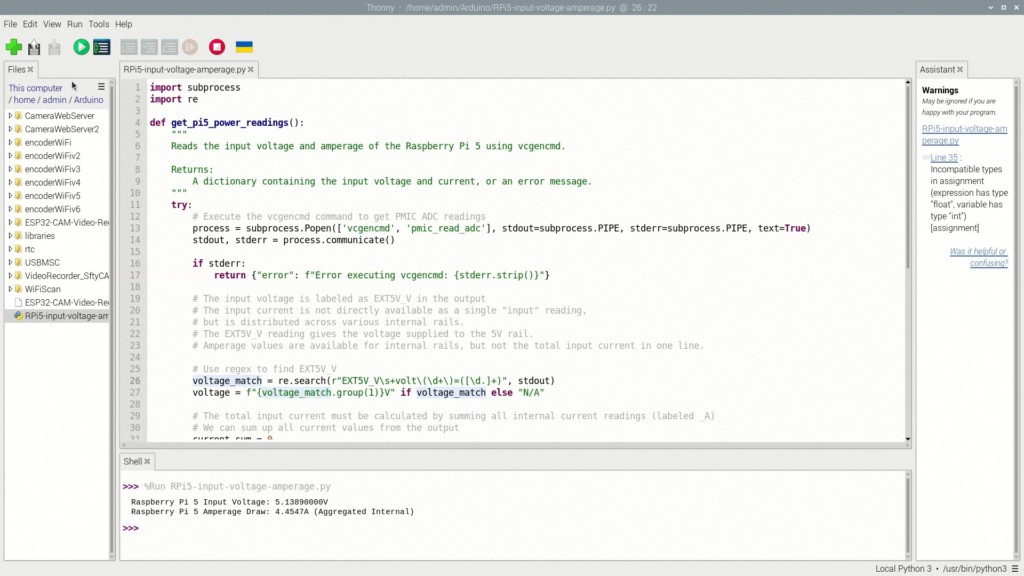
Task: Click the Line 35 warning link
Action: coord(944,158)
